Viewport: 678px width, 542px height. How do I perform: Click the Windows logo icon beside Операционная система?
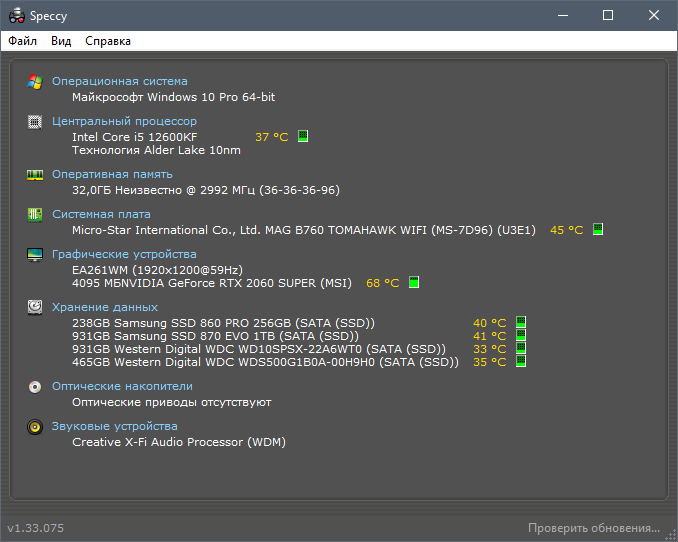pos(35,81)
